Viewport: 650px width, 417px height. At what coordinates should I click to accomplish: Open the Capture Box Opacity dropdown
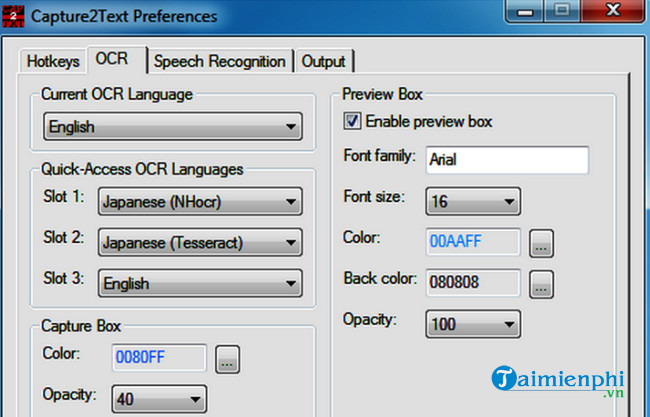coord(159,397)
